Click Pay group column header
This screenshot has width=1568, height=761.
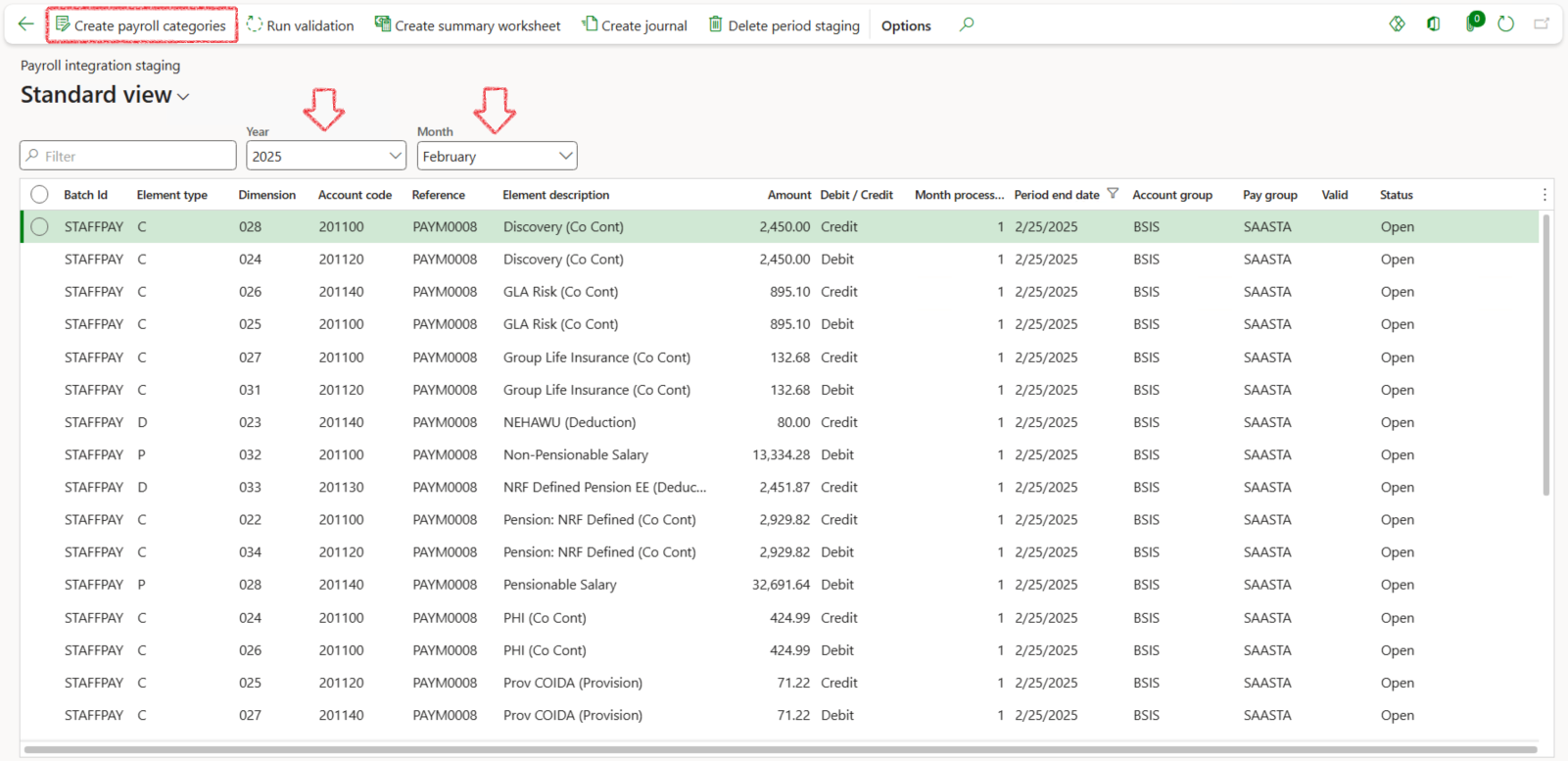(1270, 195)
